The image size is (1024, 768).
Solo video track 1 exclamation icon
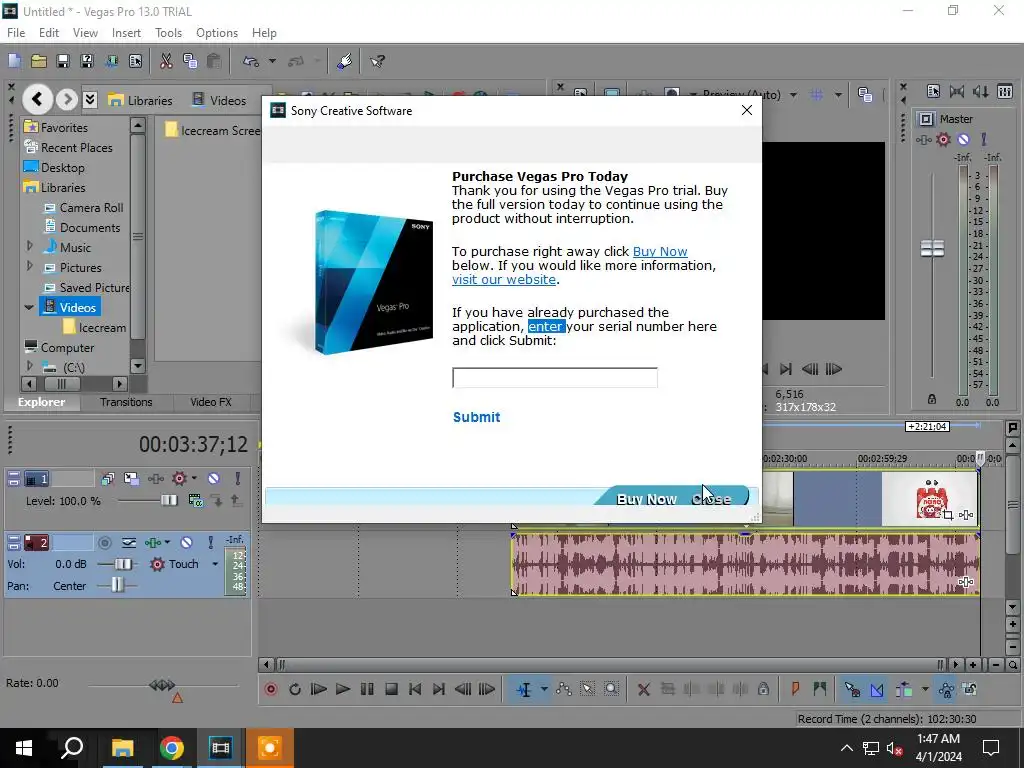click(x=238, y=479)
